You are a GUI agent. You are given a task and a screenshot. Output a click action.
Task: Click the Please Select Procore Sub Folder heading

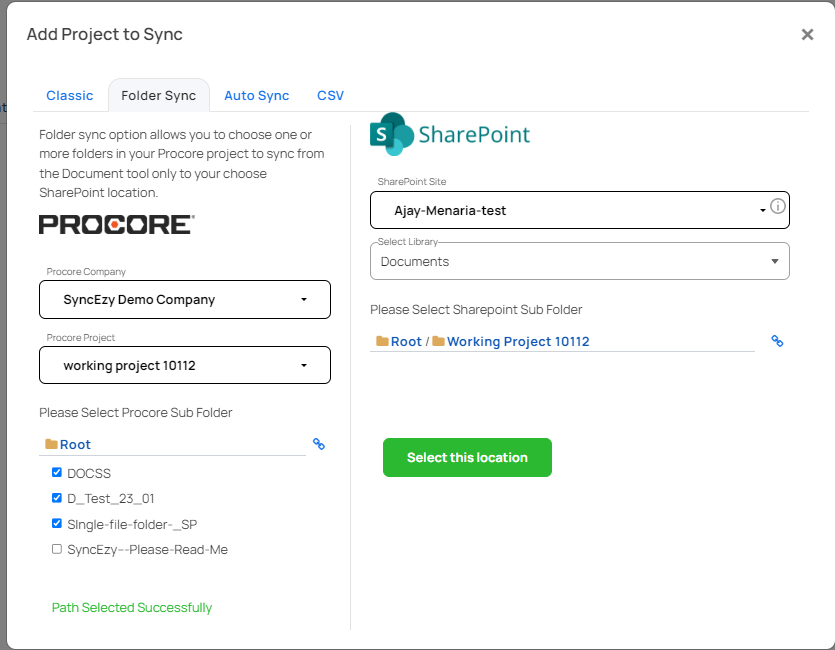point(136,413)
